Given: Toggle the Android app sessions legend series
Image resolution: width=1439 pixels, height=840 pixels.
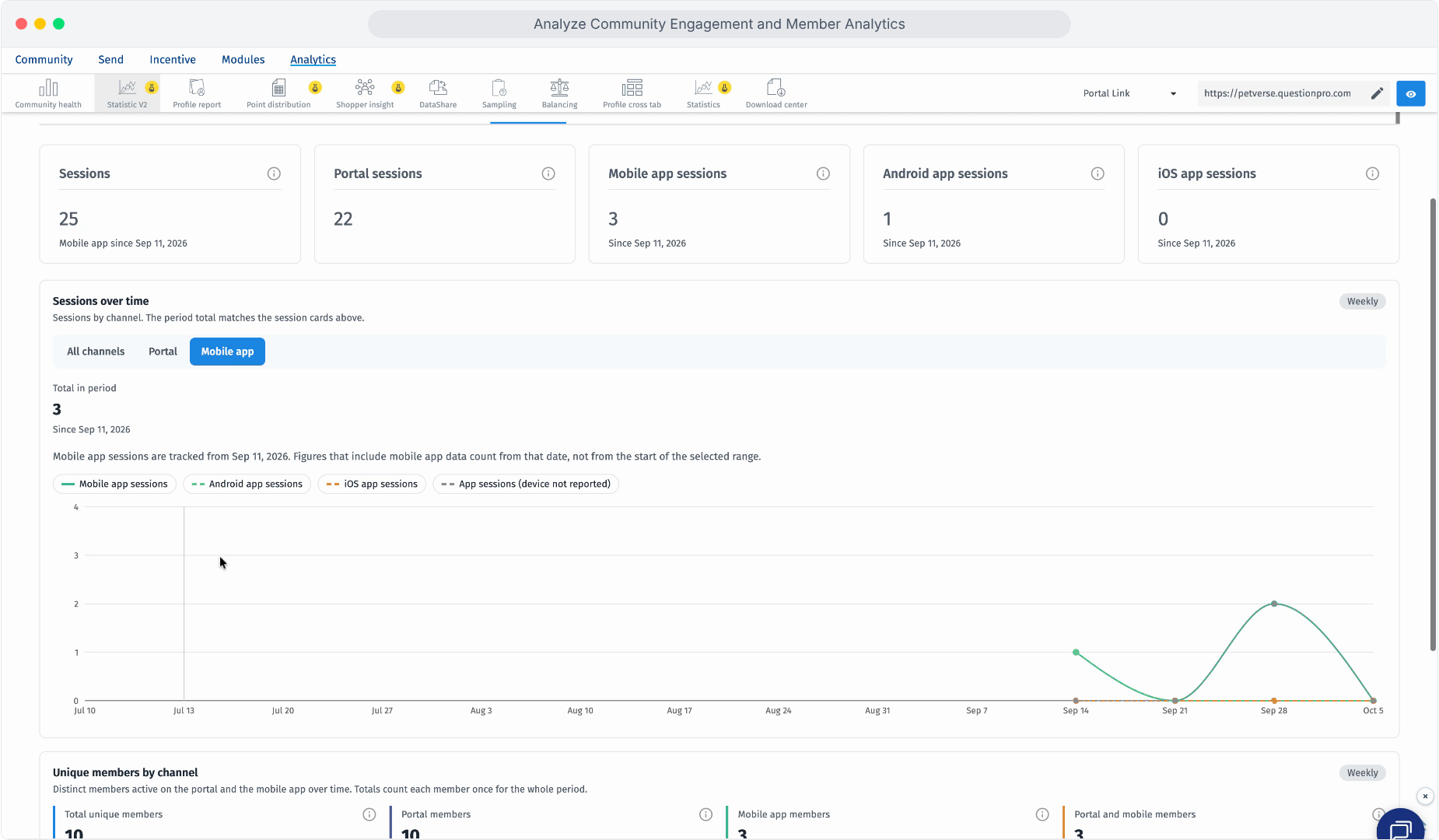Looking at the screenshot, I should 247,484.
